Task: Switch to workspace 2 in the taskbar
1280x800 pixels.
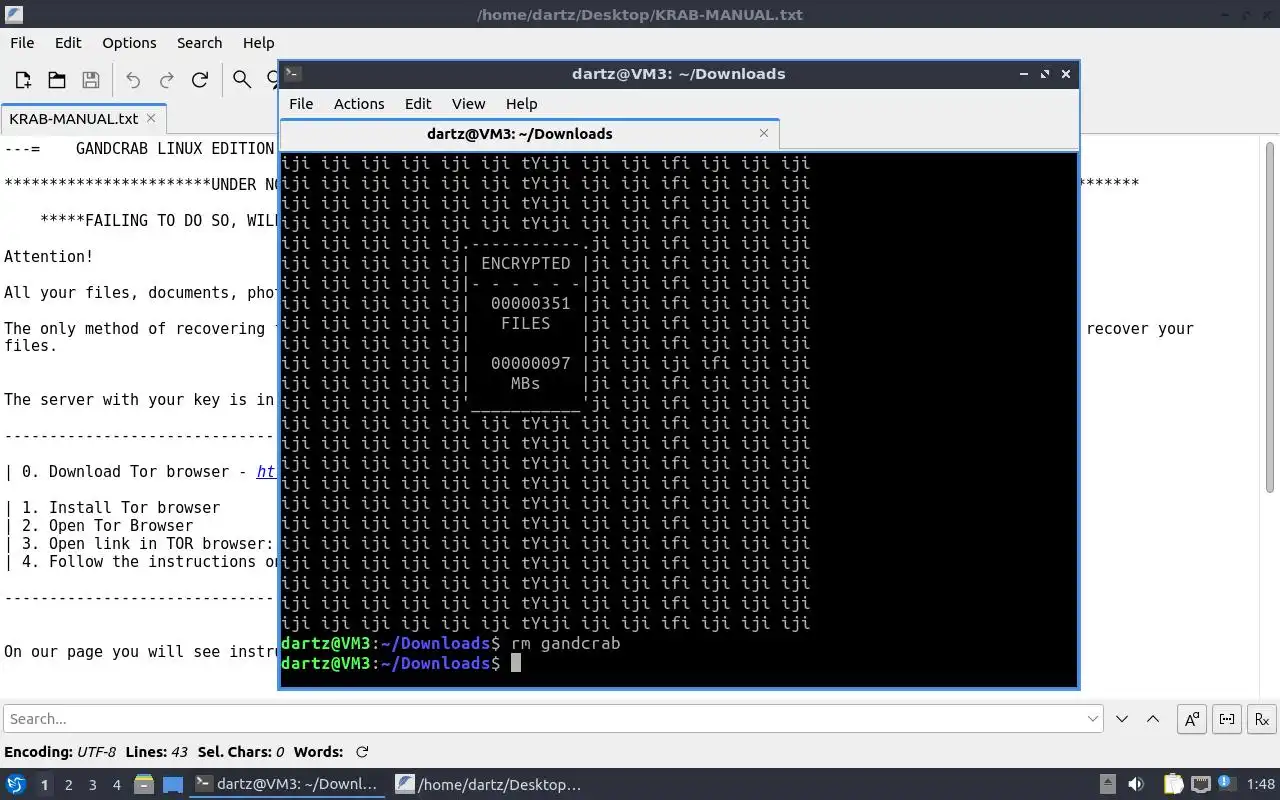Action: [69, 785]
